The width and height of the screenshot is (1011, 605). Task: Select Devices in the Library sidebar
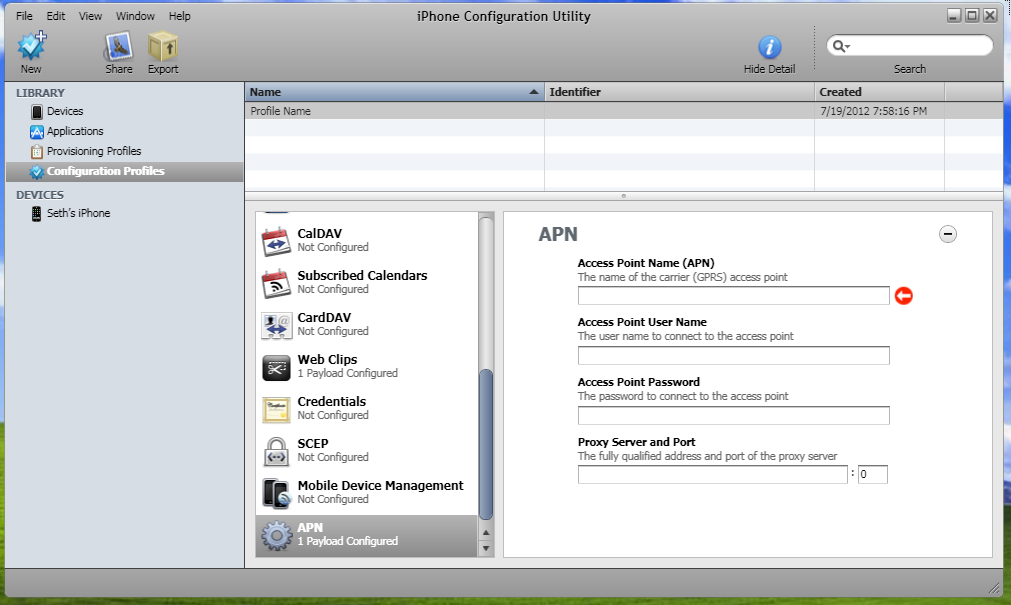(x=124, y=112)
